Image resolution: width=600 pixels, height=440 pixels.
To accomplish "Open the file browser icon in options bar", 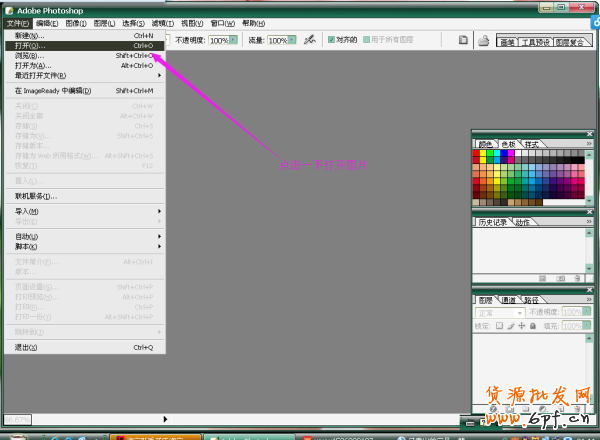I will 482,40.
